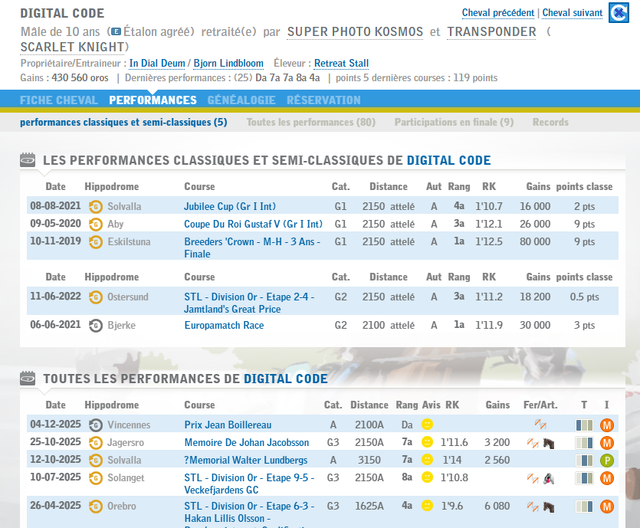640x528 pixels.
Task: Click the track bars icon for Orebro row
Action: [584, 506]
